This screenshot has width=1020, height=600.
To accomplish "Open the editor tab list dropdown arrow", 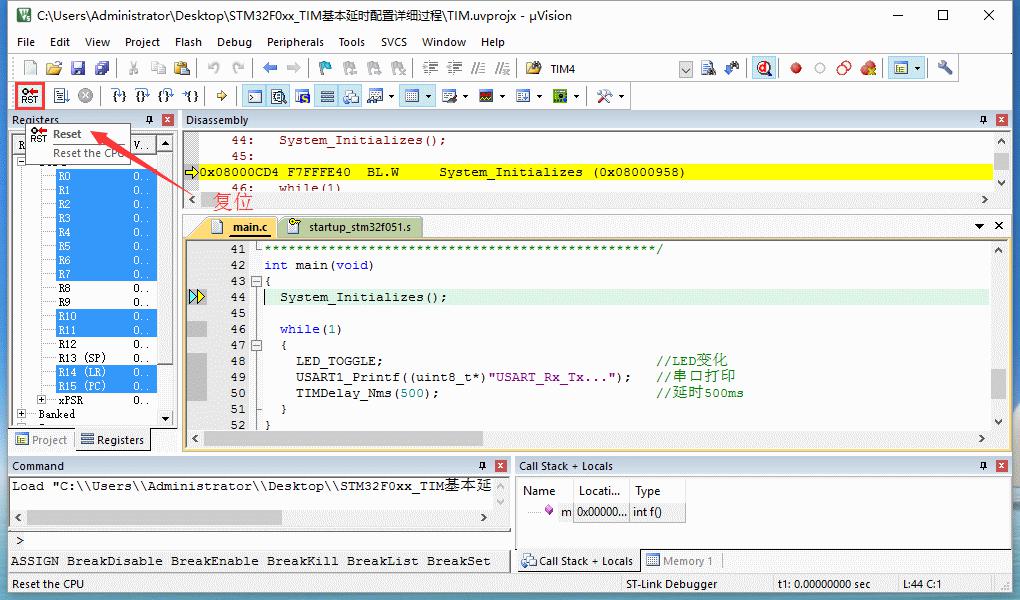I will tap(979, 226).
